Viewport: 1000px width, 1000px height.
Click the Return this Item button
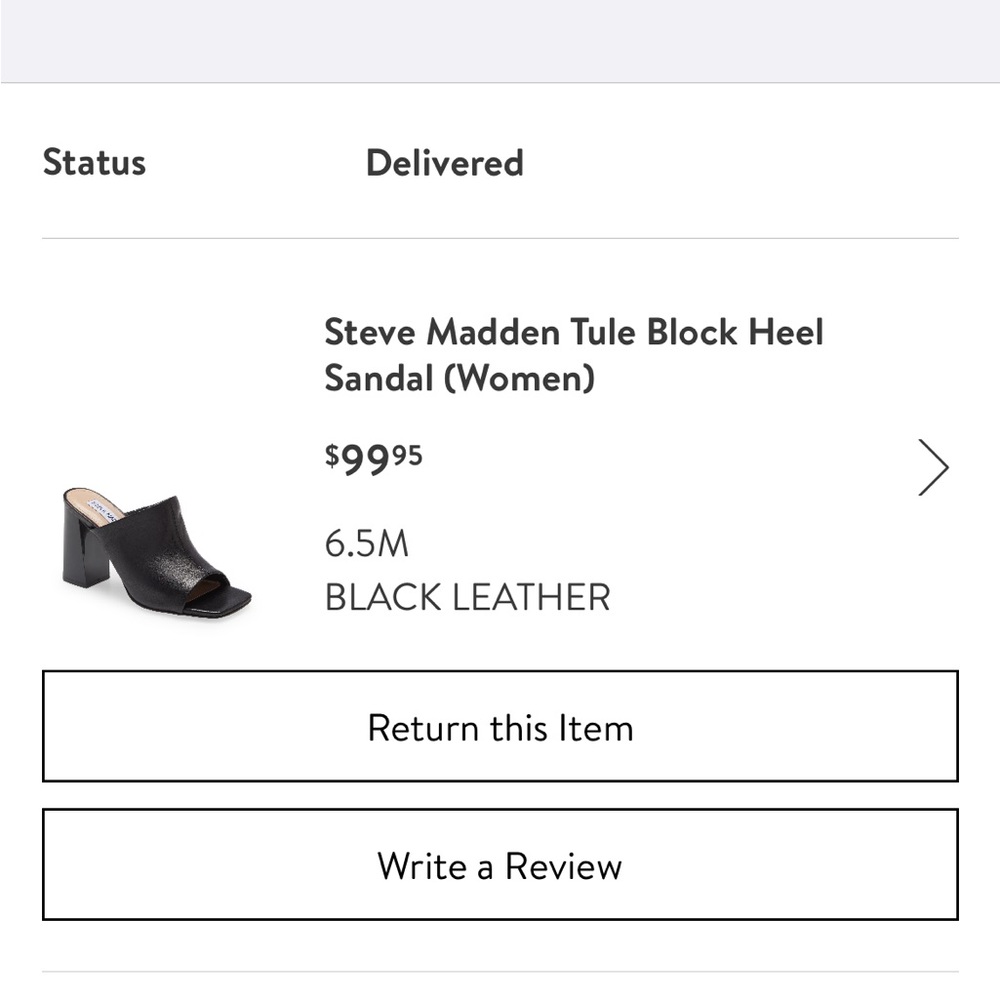pos(500,727)
